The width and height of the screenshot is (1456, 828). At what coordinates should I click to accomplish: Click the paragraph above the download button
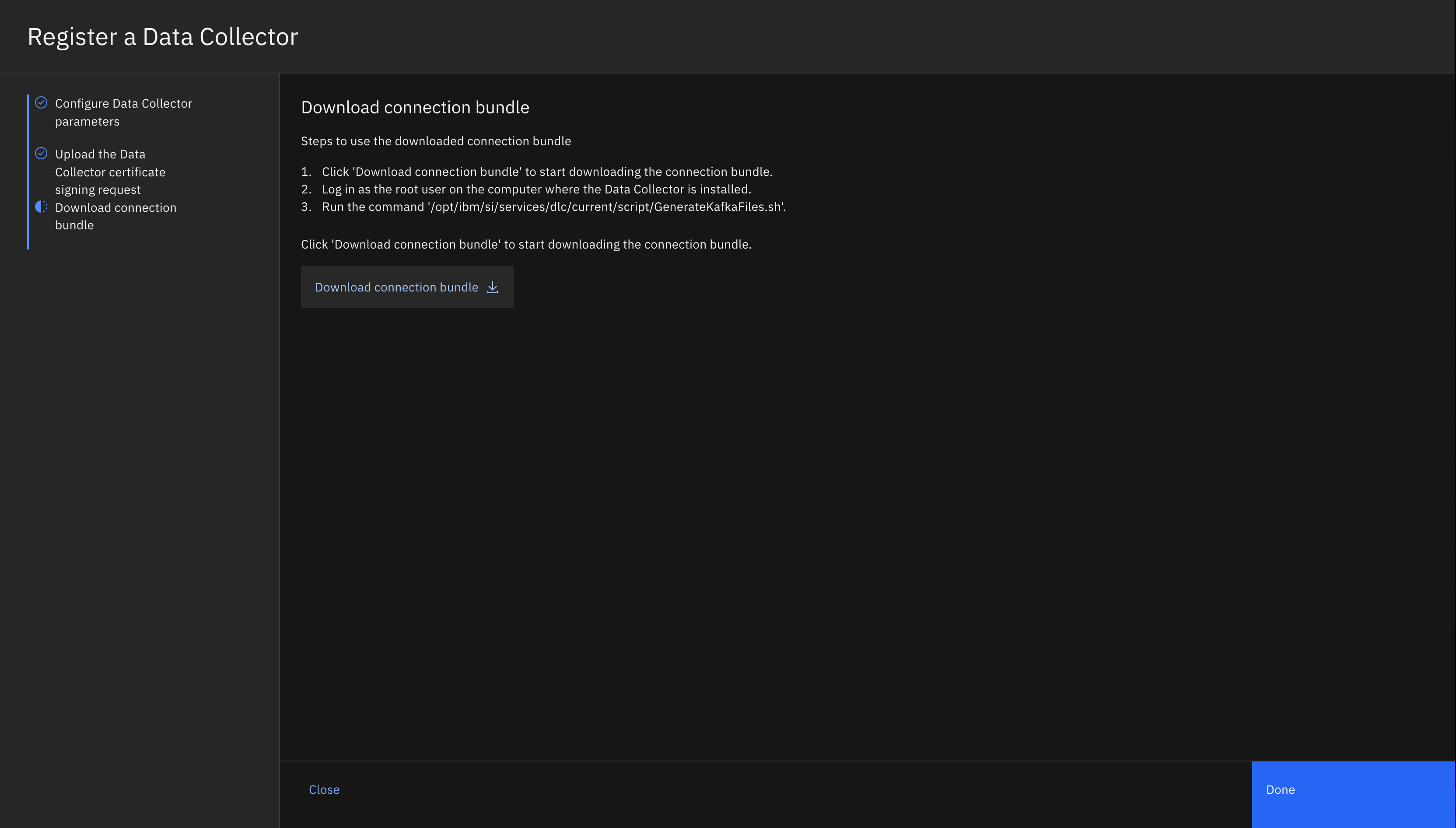click(526, 245)
